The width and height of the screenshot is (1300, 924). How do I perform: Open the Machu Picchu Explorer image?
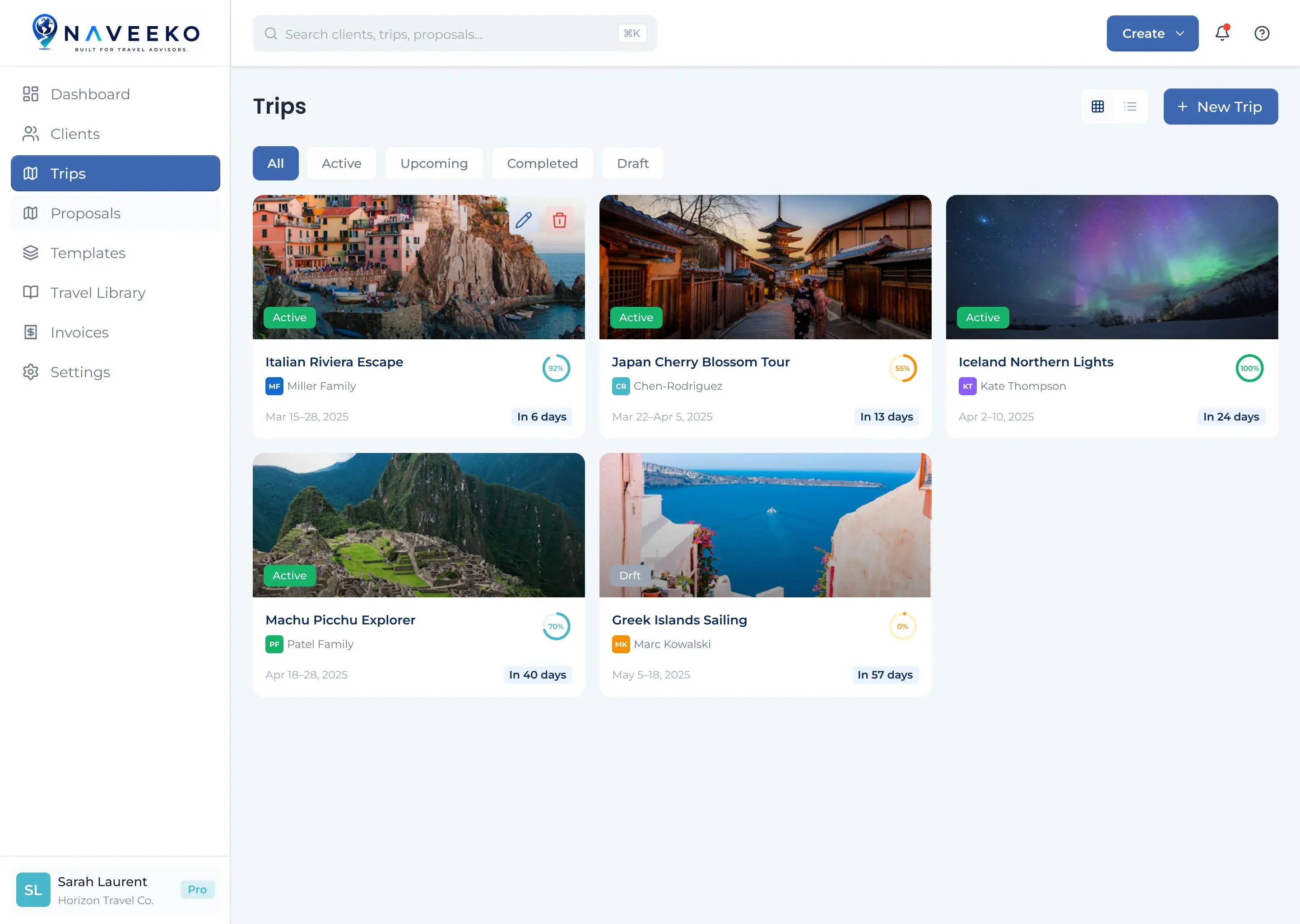419,525
